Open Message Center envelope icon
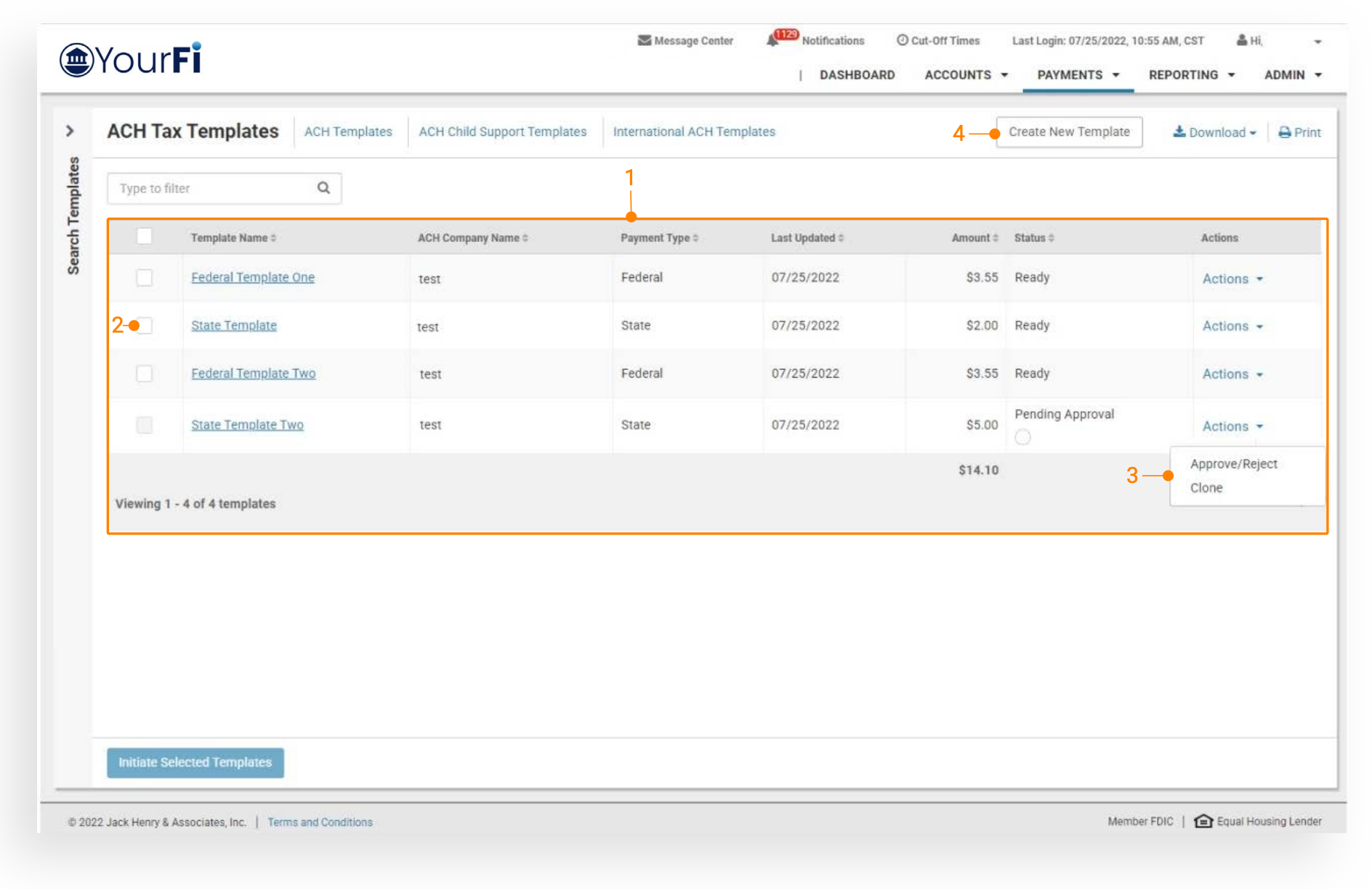Image resolution: width=1372 pixels, height=889 pixels. [644, 41]
